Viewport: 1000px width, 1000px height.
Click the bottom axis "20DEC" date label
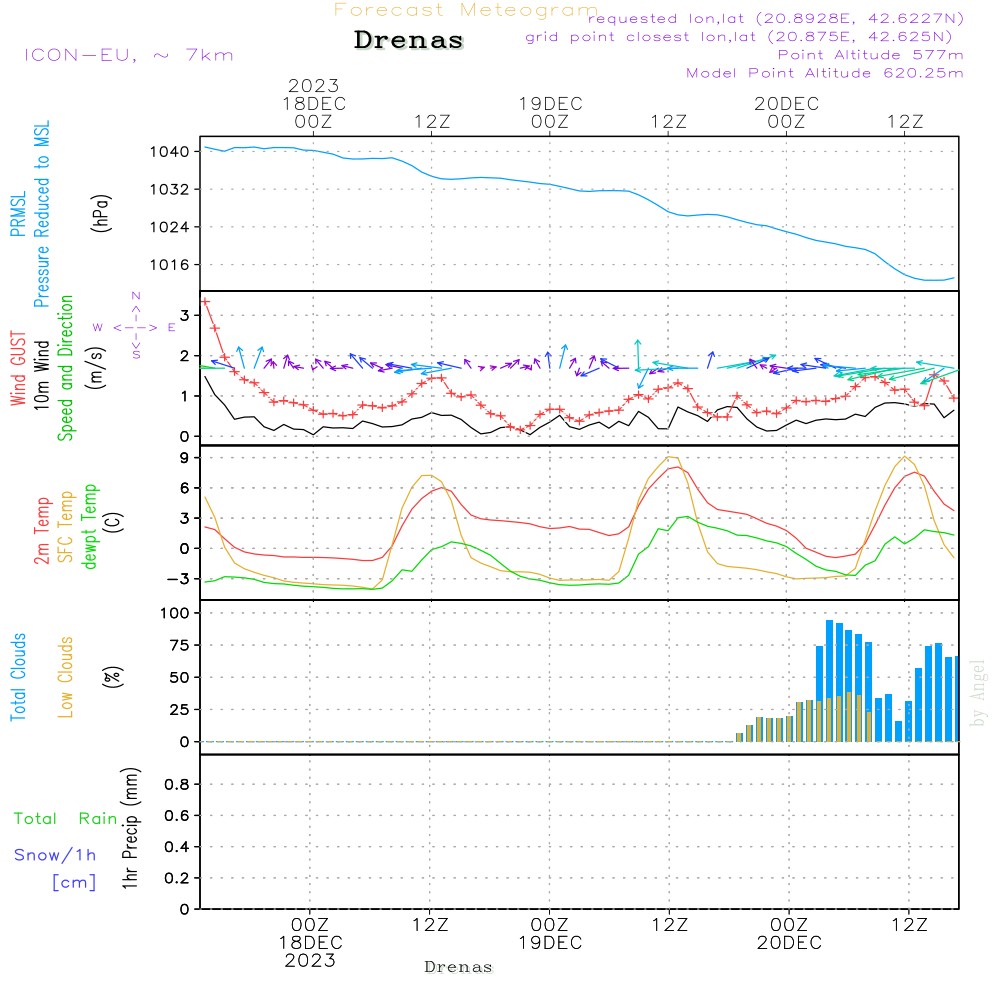[789, 943]
